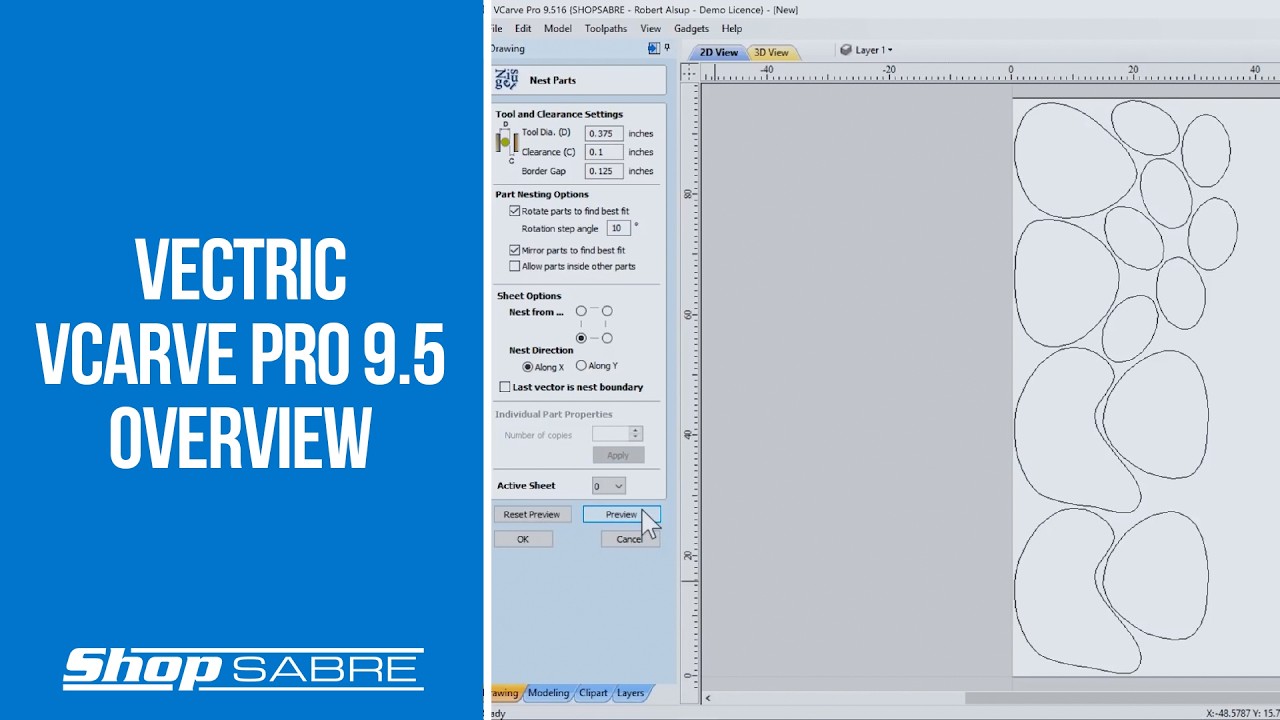
Task: Switch to the Modeling tab
Action: (548, 693)
